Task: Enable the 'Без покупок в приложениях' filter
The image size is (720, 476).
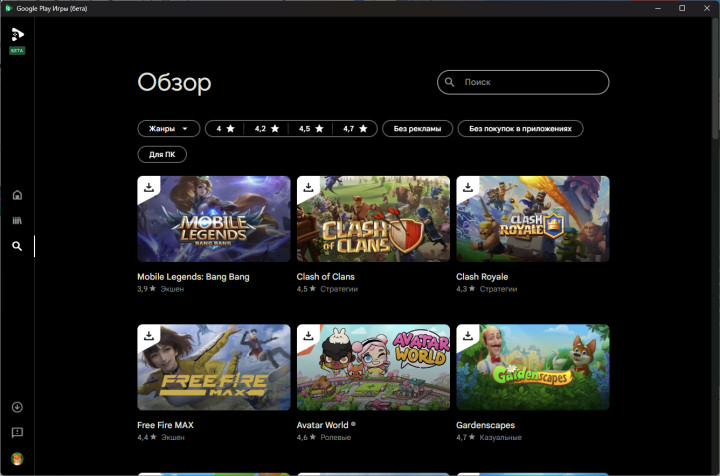Action: click(520, 129)
